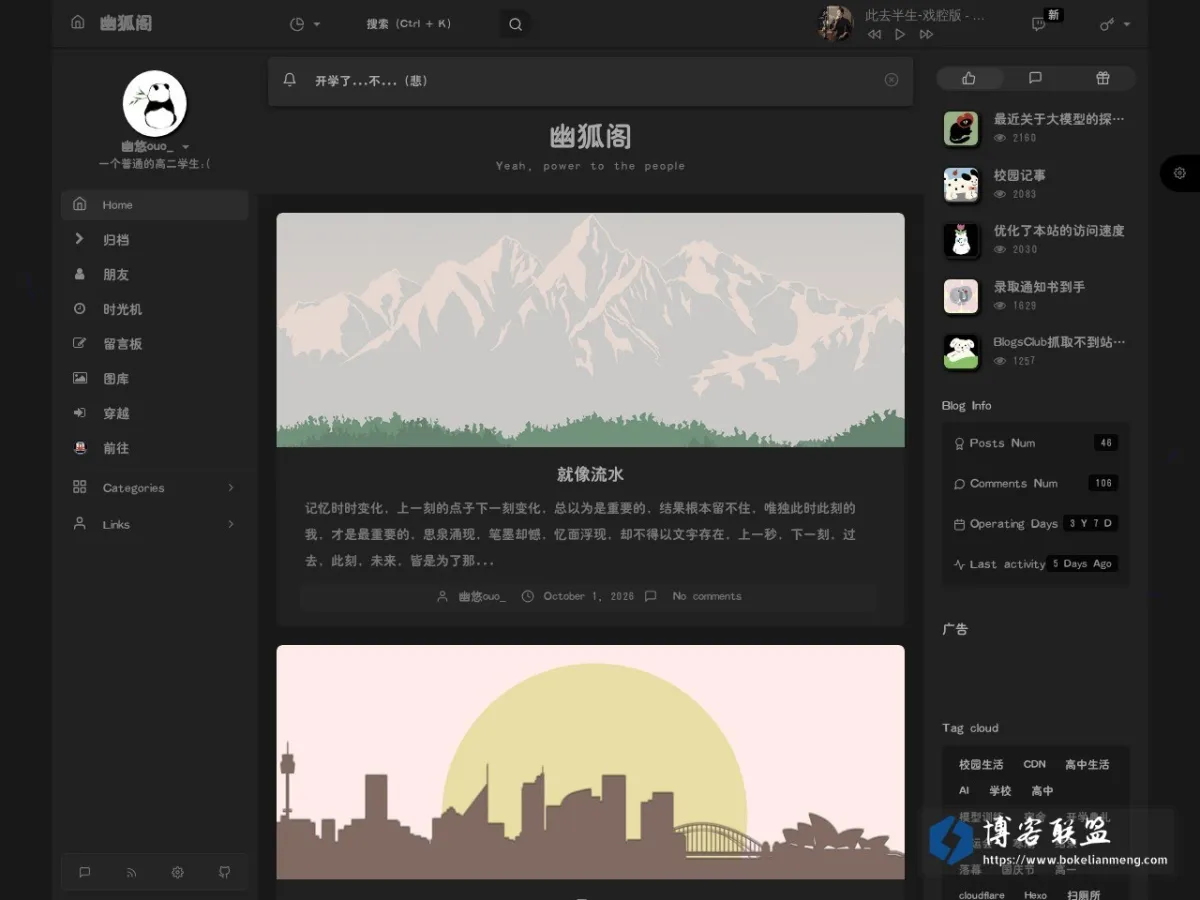This screenshot has width=1200, height=900.
Task: Click the bell icon in announcement bar
Action: 290,80
